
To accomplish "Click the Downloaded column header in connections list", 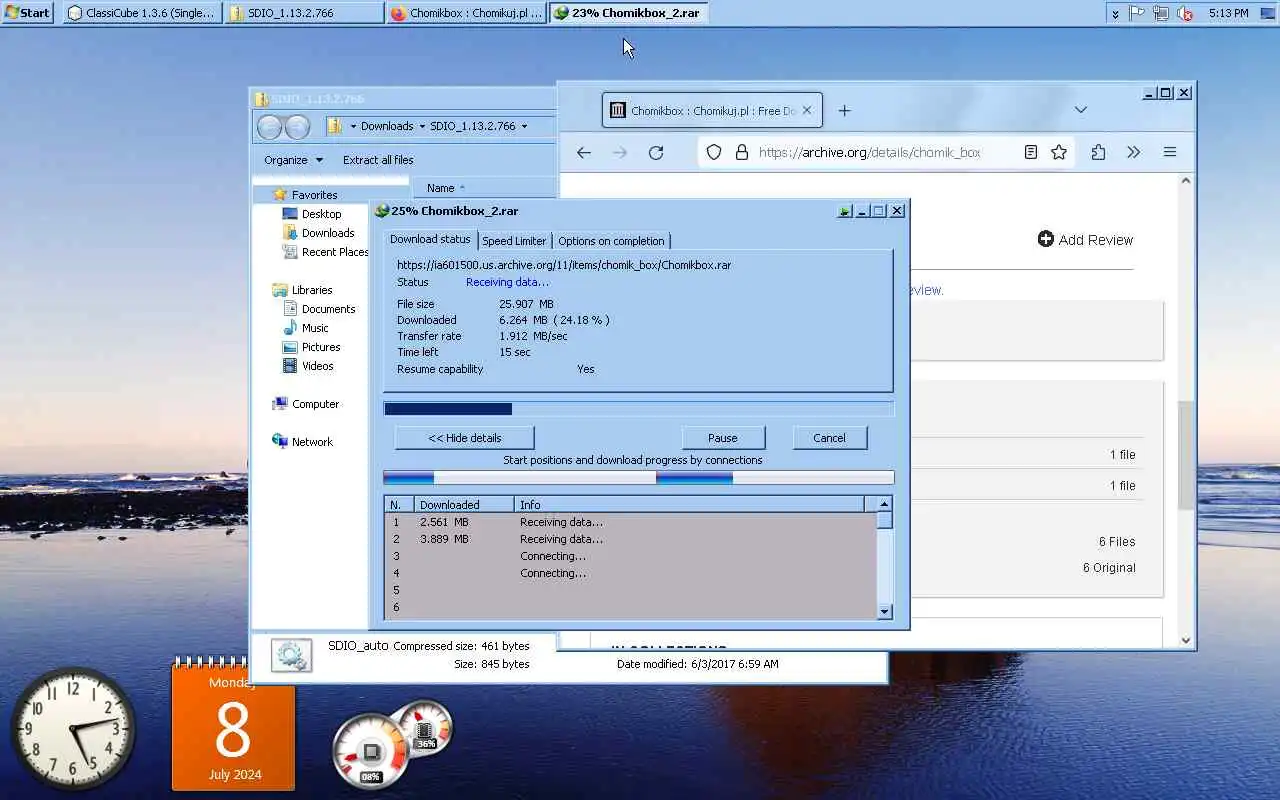I will (464, 505).
